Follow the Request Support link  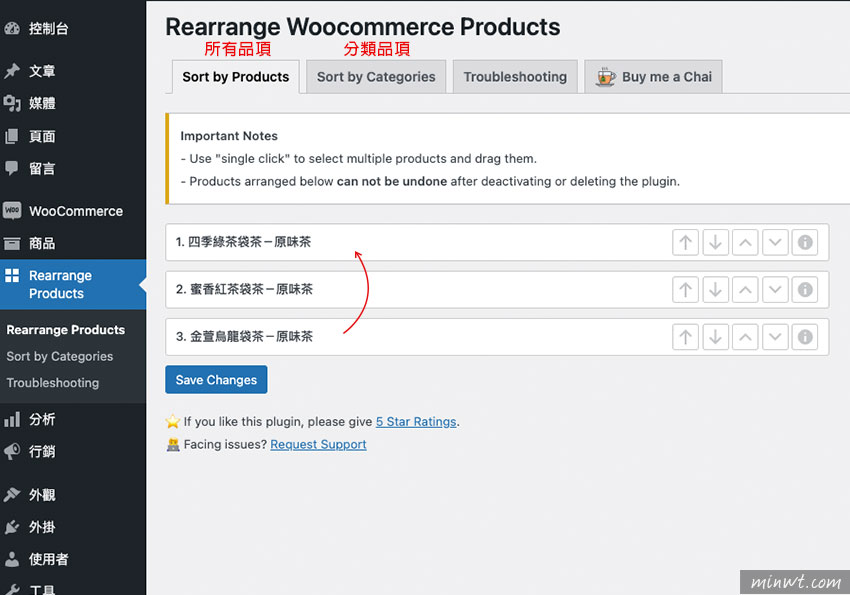tap(318, 444)
